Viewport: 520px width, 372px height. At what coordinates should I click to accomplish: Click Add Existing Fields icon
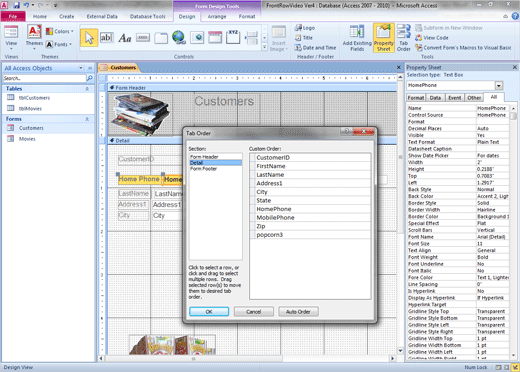click(x=357, y=38)
